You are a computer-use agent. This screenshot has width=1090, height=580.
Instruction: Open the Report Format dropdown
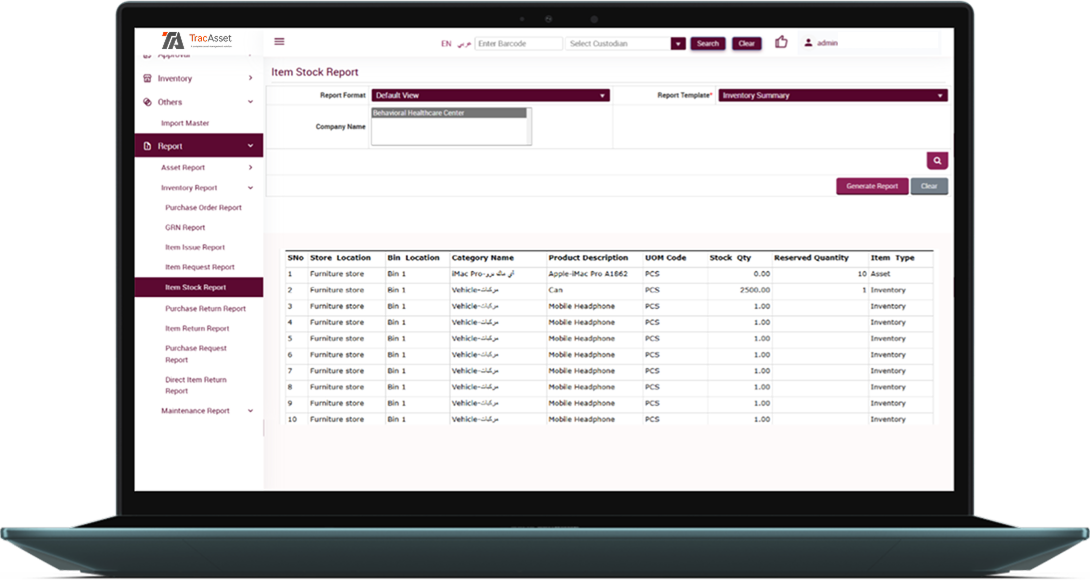pos(490,96)
